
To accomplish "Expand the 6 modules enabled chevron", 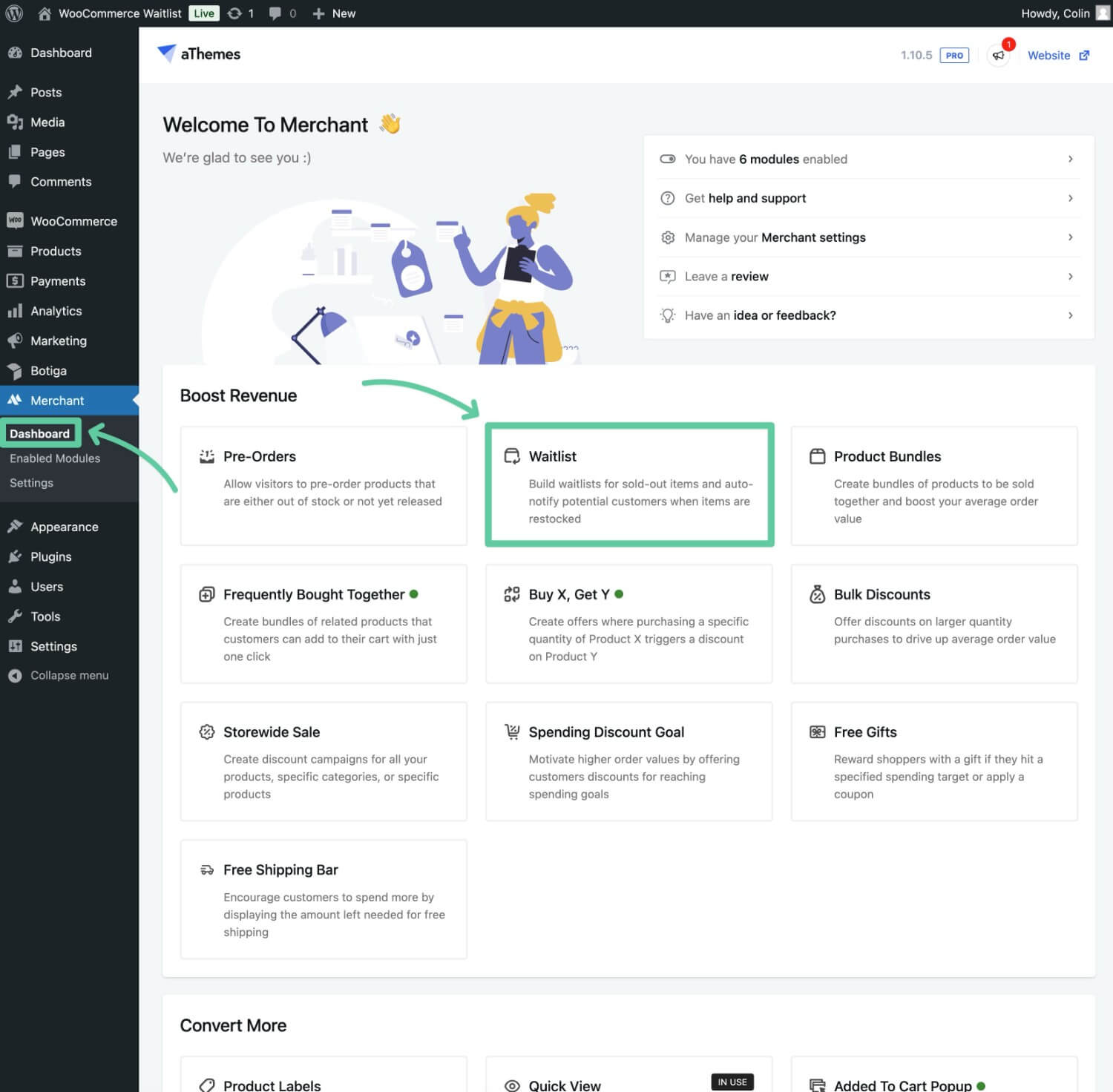I will click(1070, 159).
